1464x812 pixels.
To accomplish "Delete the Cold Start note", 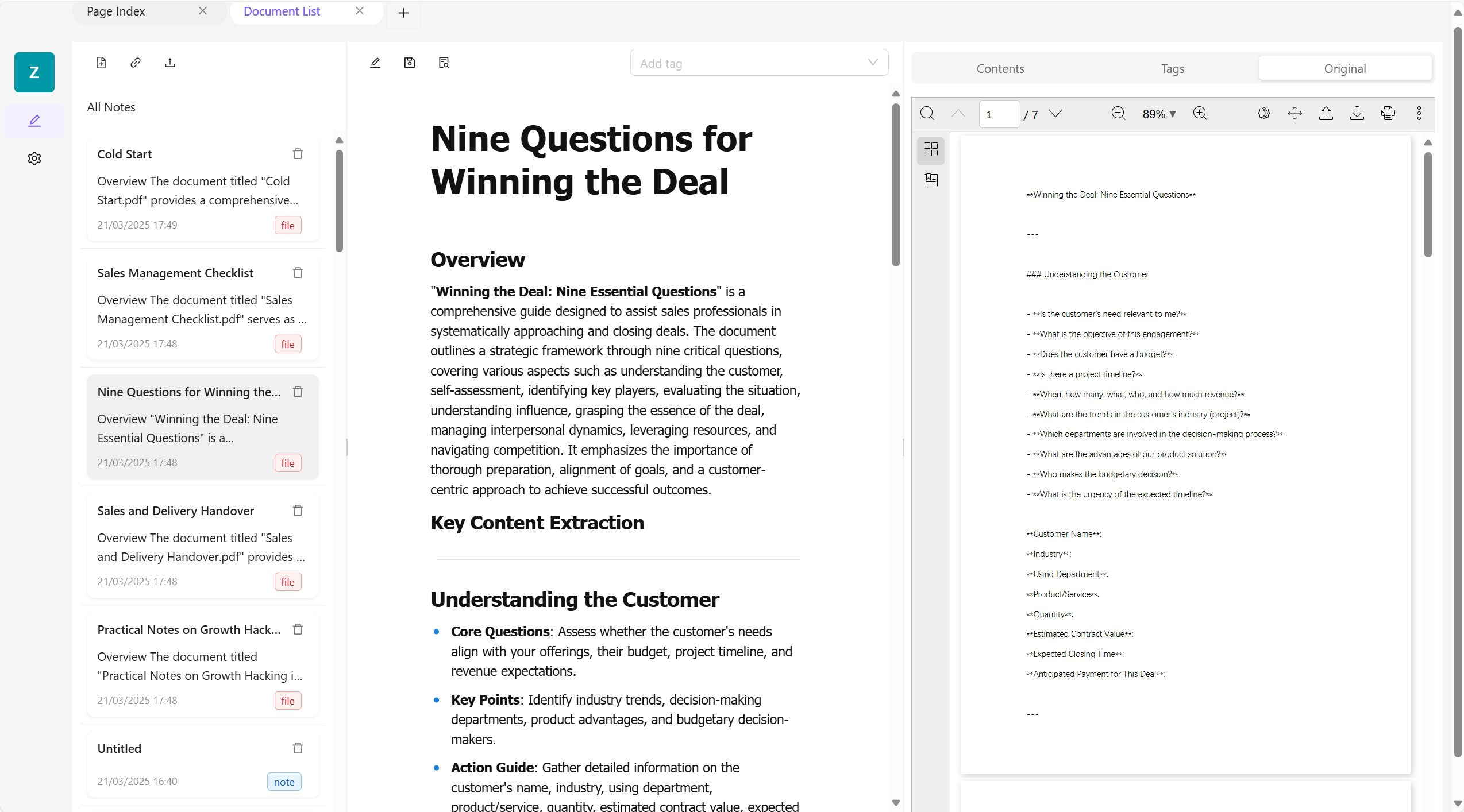I will click(298, 154).
